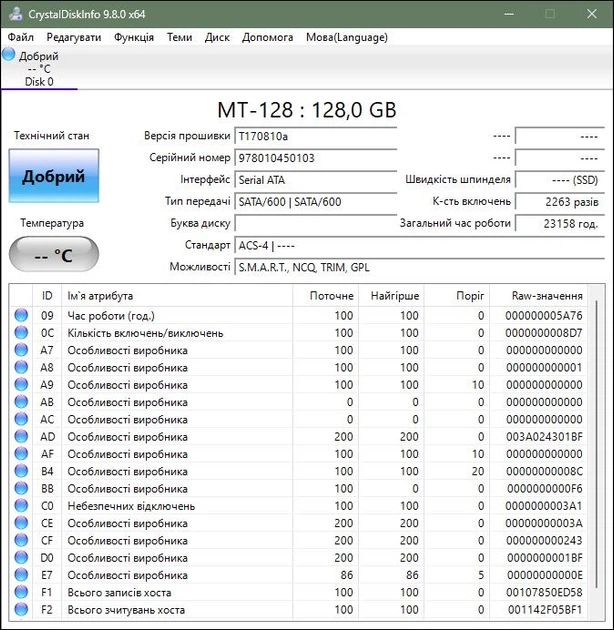Image resolution: width=614 pixels, height=630 pixels.
Task: Click E7 row current value 86
Action: tap(347, 575)
